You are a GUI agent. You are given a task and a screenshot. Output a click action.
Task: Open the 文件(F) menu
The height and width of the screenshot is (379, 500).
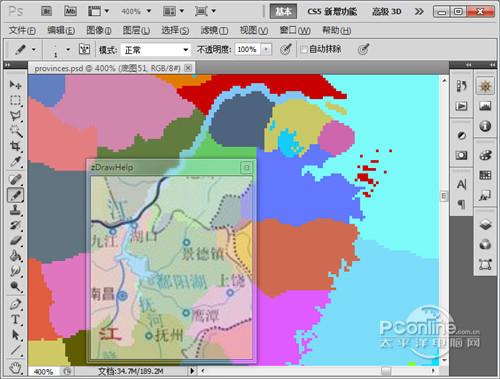pos(22,31)
